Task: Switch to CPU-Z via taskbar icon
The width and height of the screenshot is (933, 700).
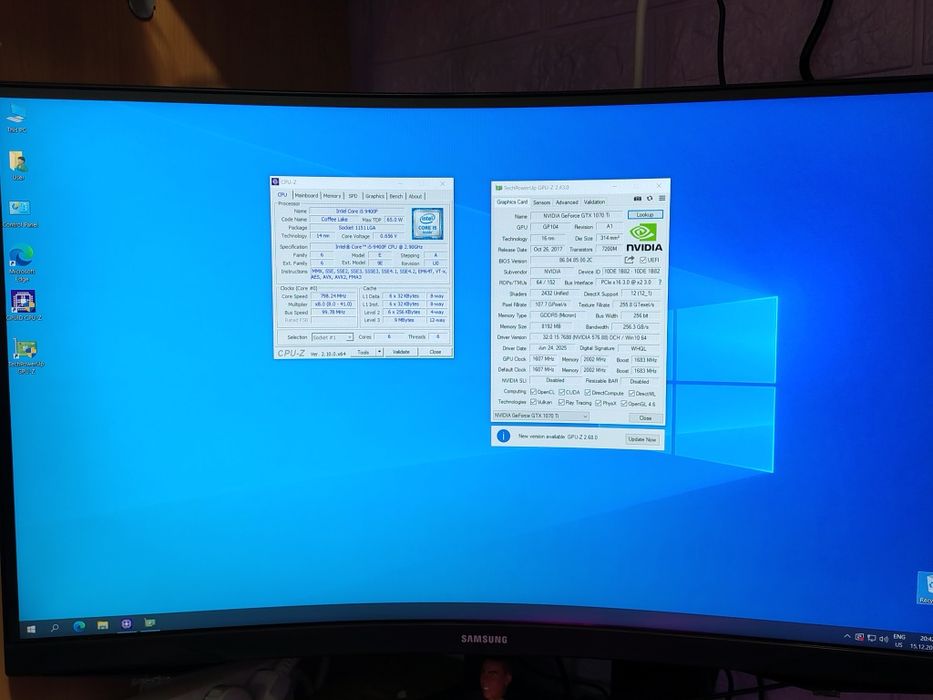Action: point(126,624)
